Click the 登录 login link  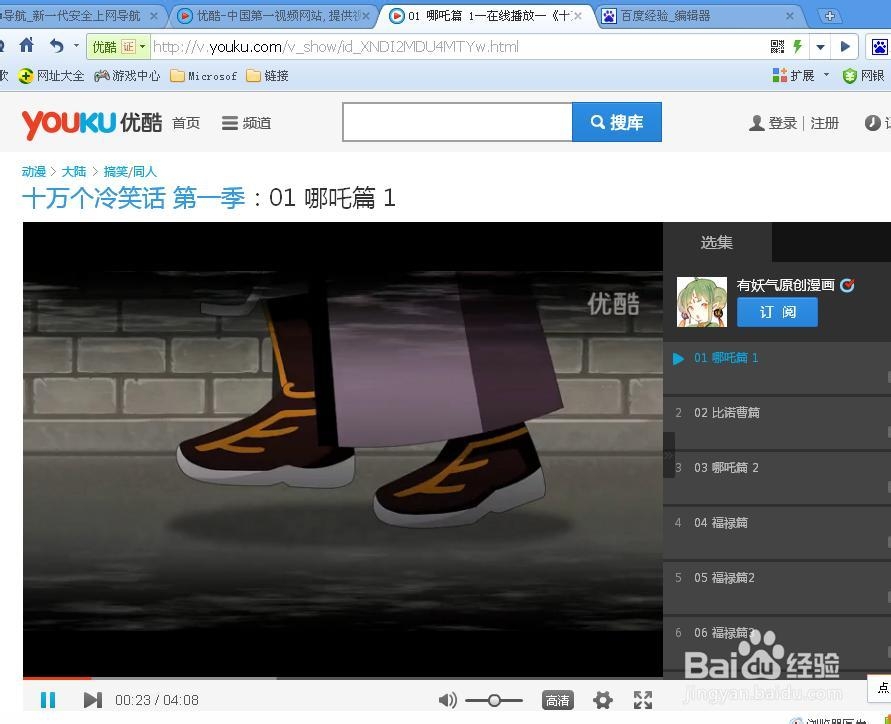773,123
